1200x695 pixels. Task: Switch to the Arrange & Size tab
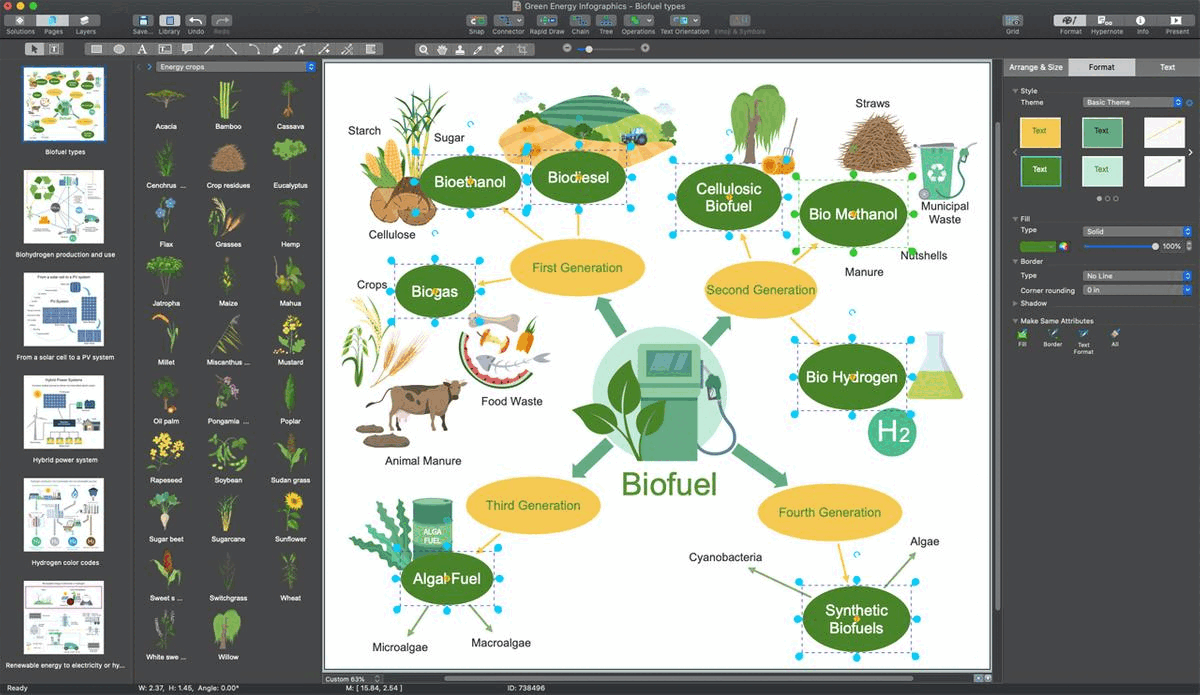[1035, 67]
